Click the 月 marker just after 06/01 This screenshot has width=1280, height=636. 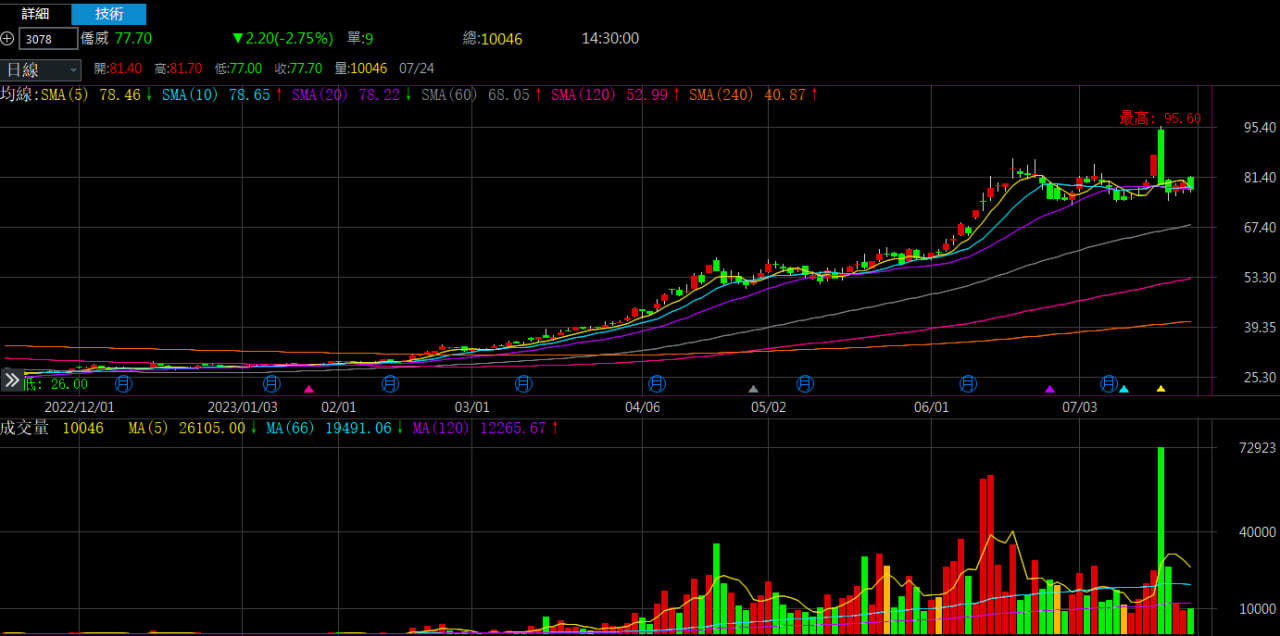point(968,383)
